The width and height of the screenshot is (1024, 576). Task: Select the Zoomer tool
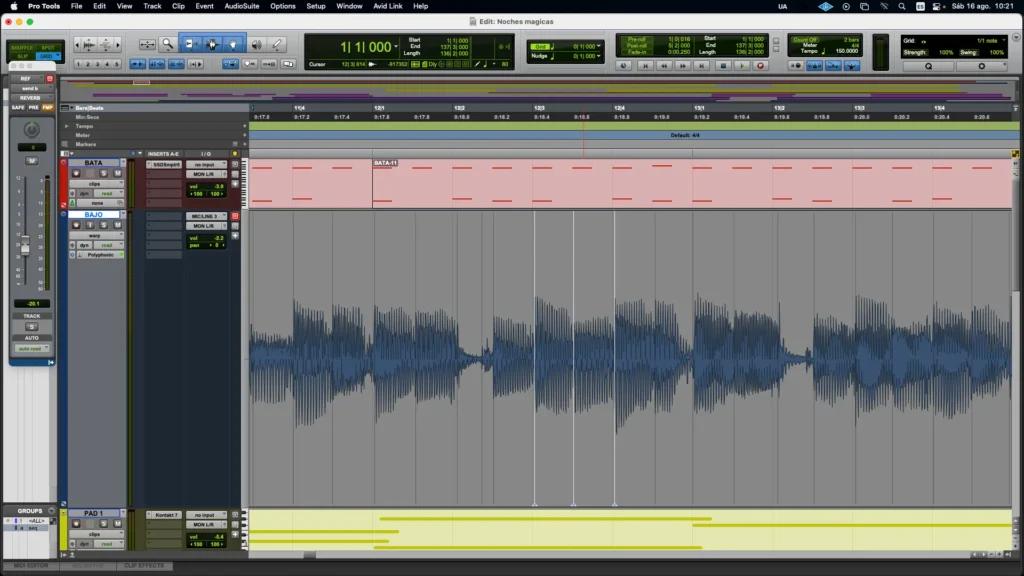168,44
